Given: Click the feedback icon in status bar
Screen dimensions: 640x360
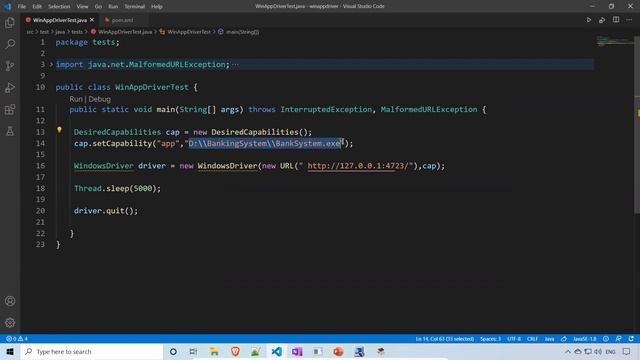Looking at the screenshot, I should [x=618, y=339].
